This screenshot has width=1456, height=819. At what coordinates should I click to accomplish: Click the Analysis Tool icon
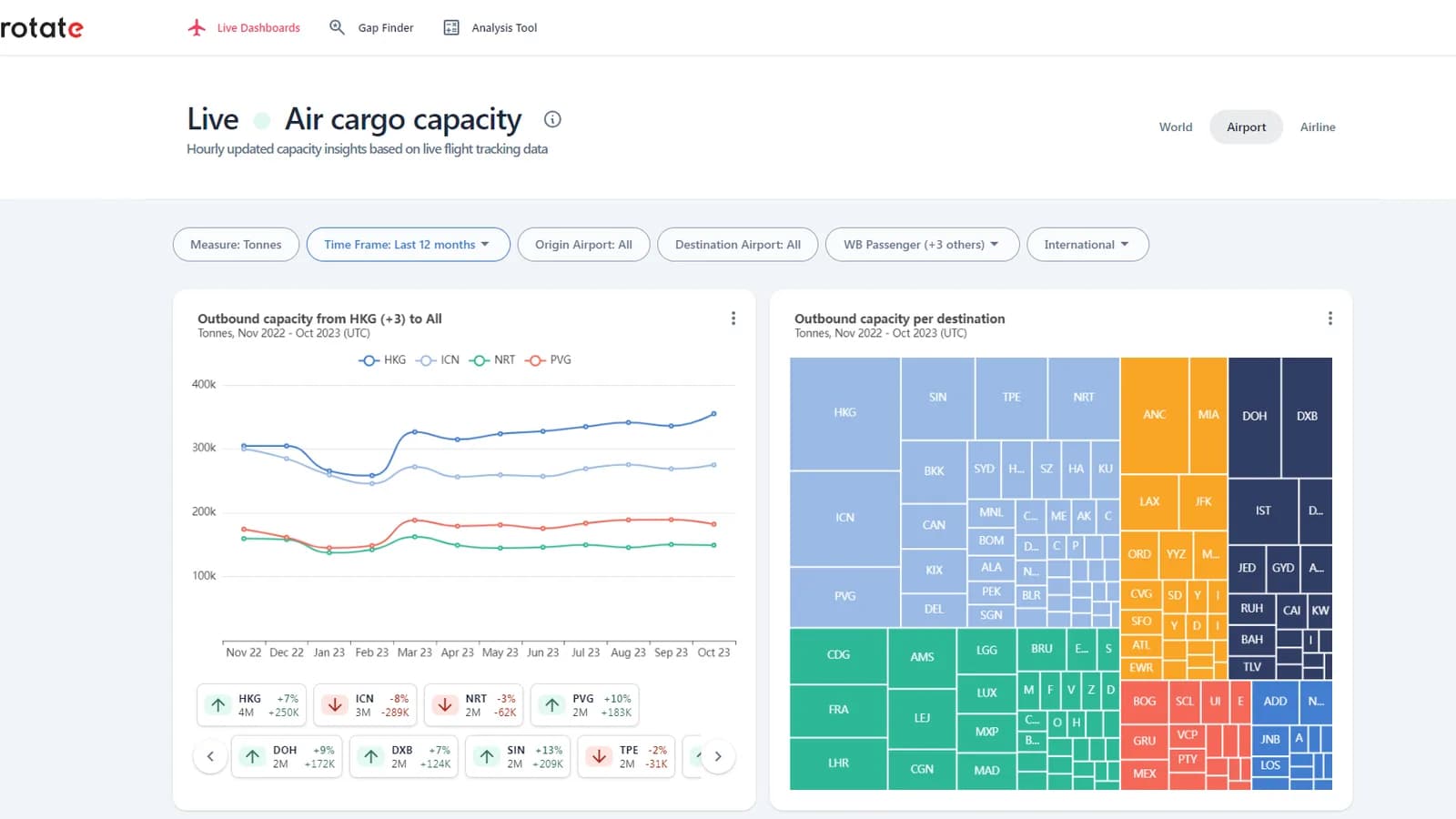click(451, 27)
